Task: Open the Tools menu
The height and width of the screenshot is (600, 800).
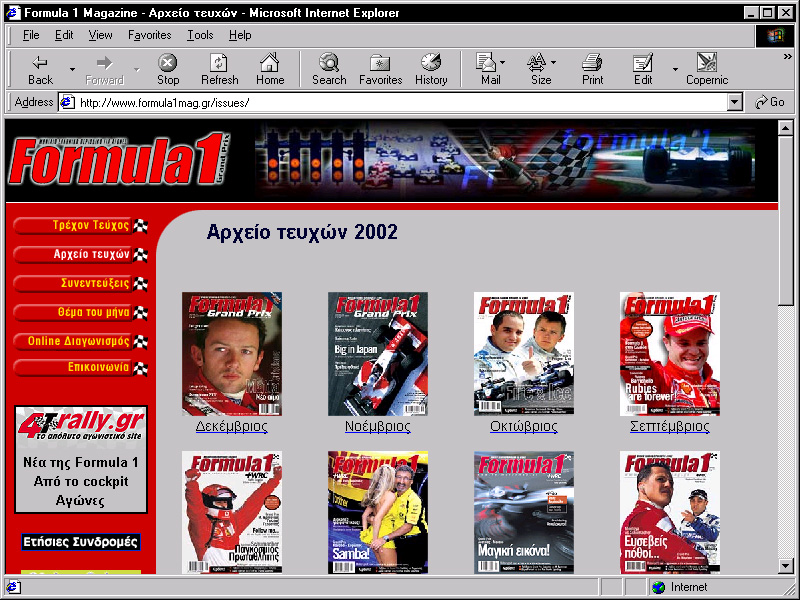Action: (x=200, y=35)
